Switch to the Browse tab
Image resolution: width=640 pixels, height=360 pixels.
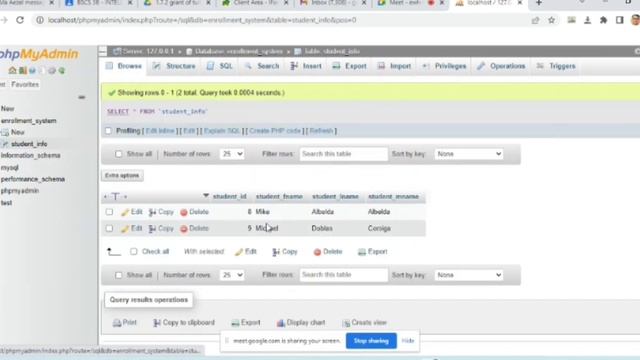coord(124,66)
